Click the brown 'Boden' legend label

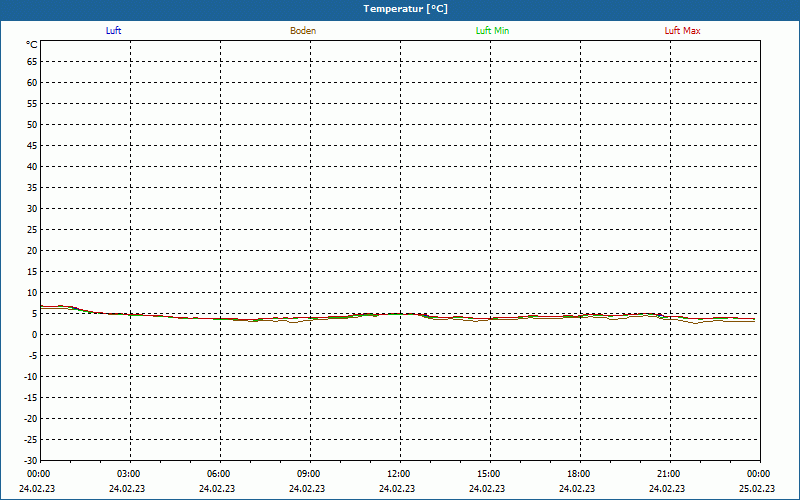(303, 31)
